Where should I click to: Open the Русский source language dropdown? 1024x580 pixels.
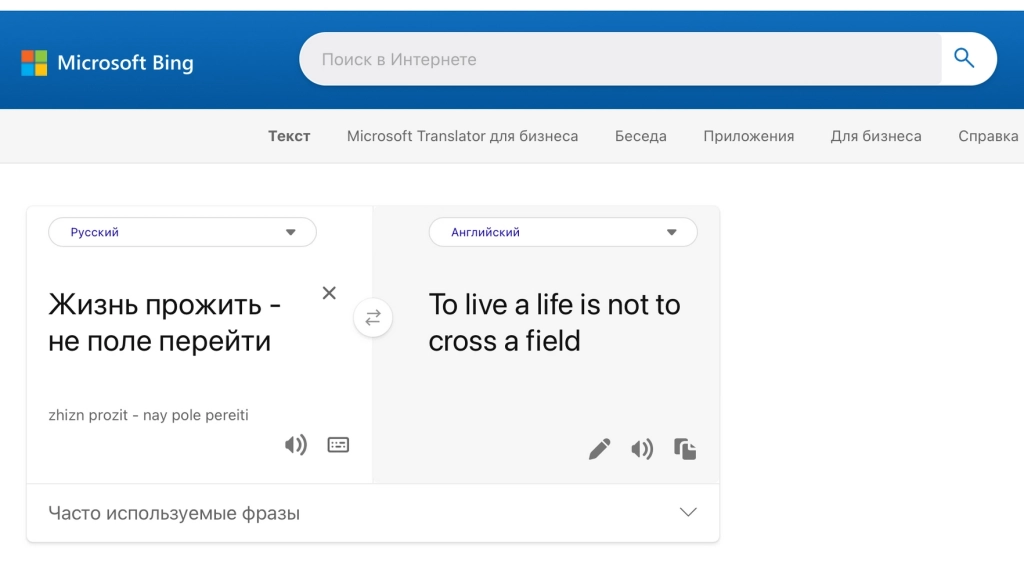(182, 232)
